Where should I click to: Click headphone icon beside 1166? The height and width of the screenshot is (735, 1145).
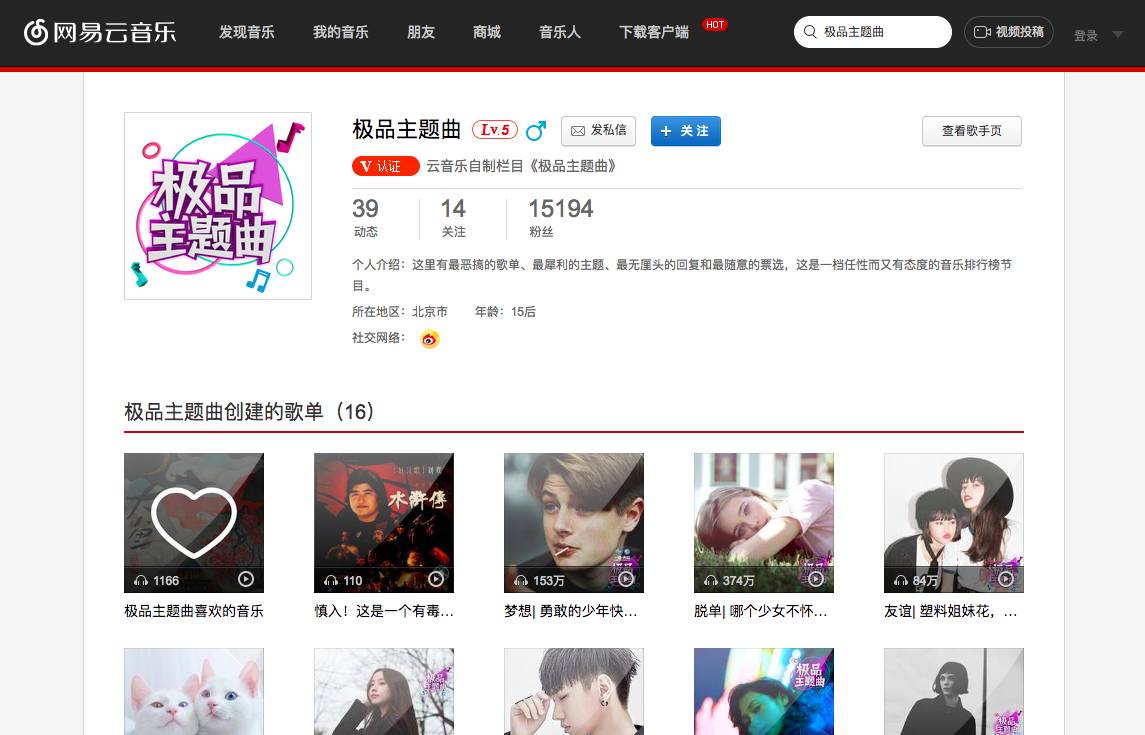(141, 580)
